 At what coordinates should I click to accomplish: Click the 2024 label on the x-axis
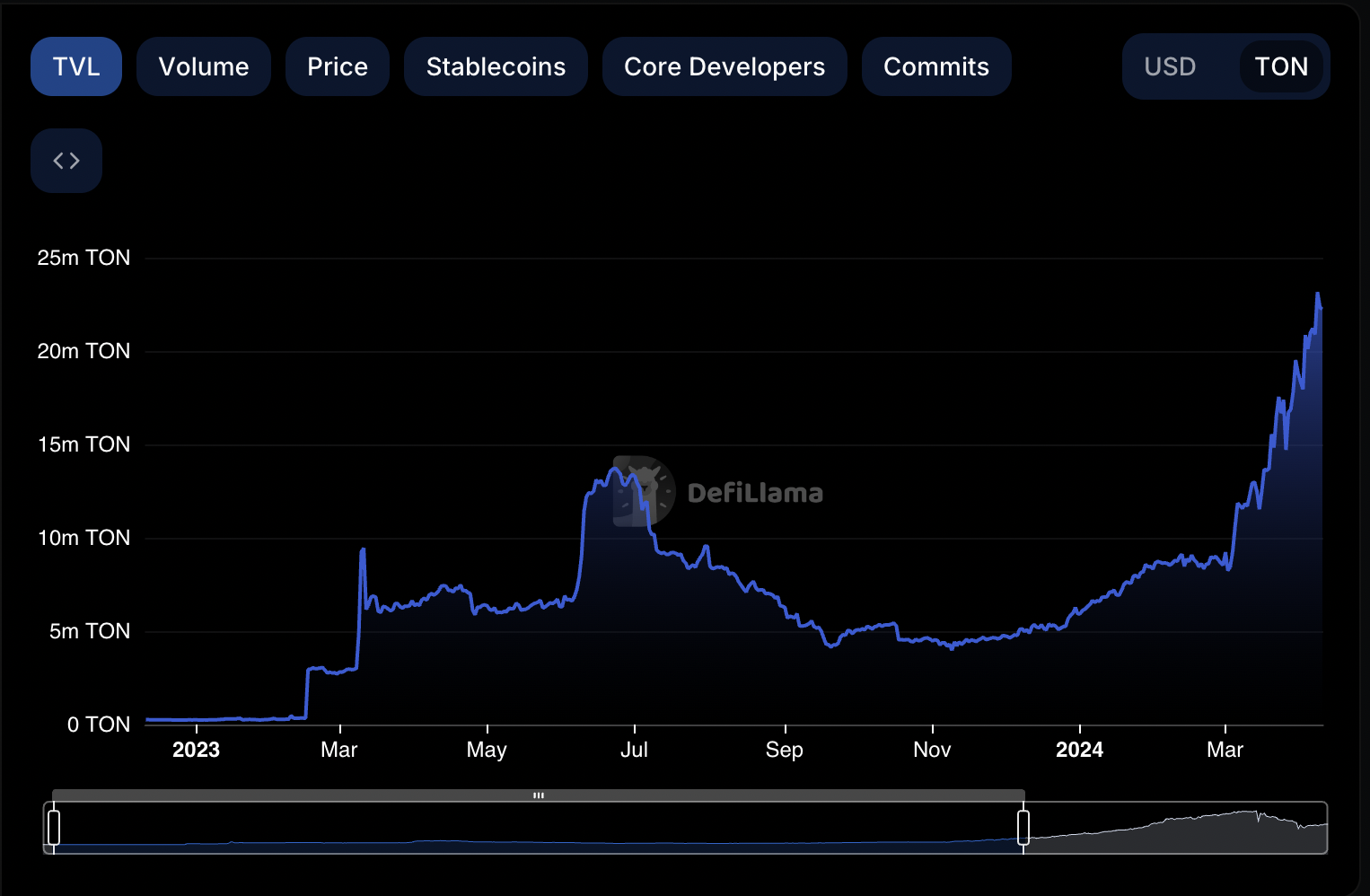(x=1079, y=750)
